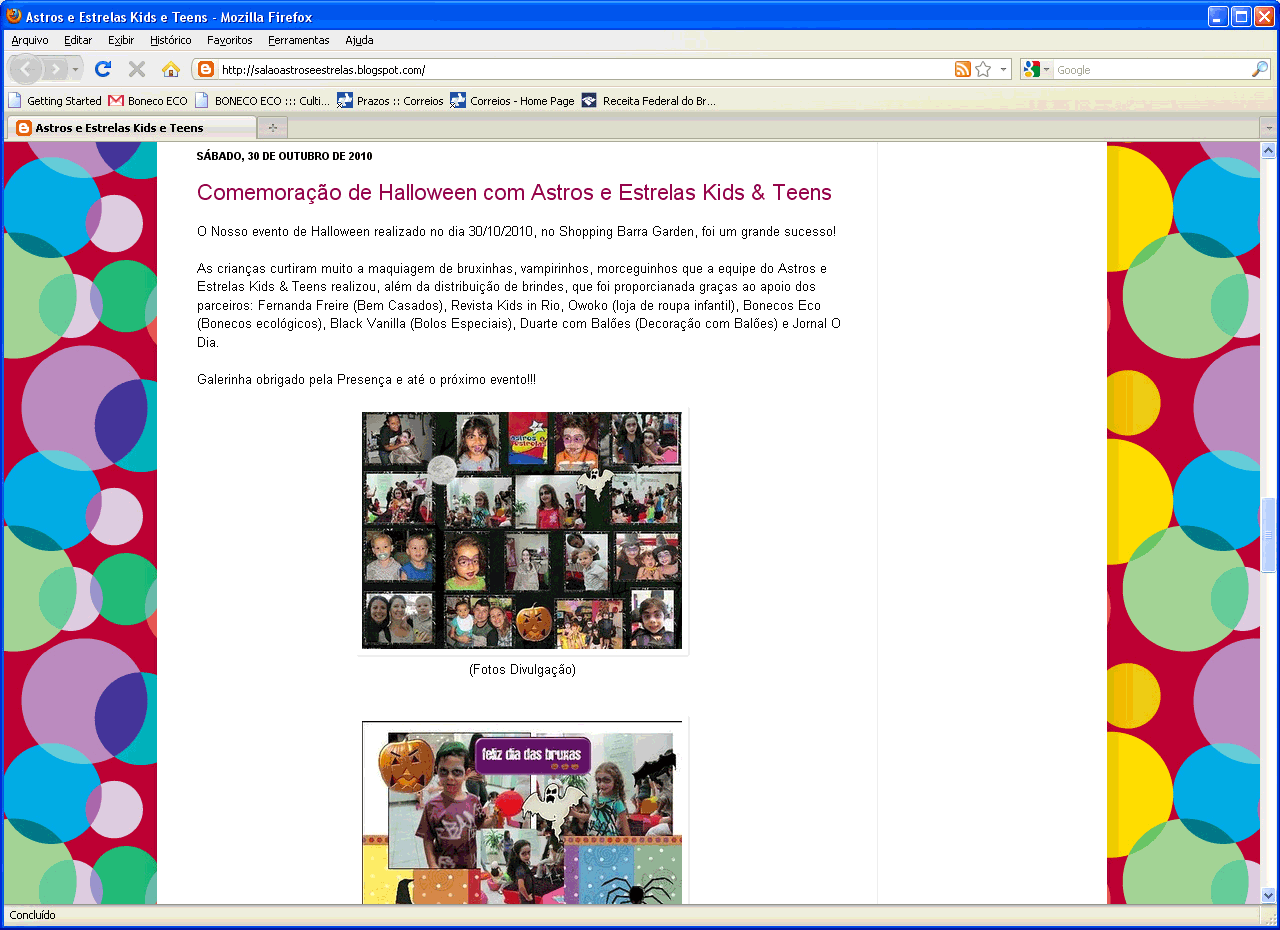Open the feliz dia das bruxas image

(x=522, y=813)
